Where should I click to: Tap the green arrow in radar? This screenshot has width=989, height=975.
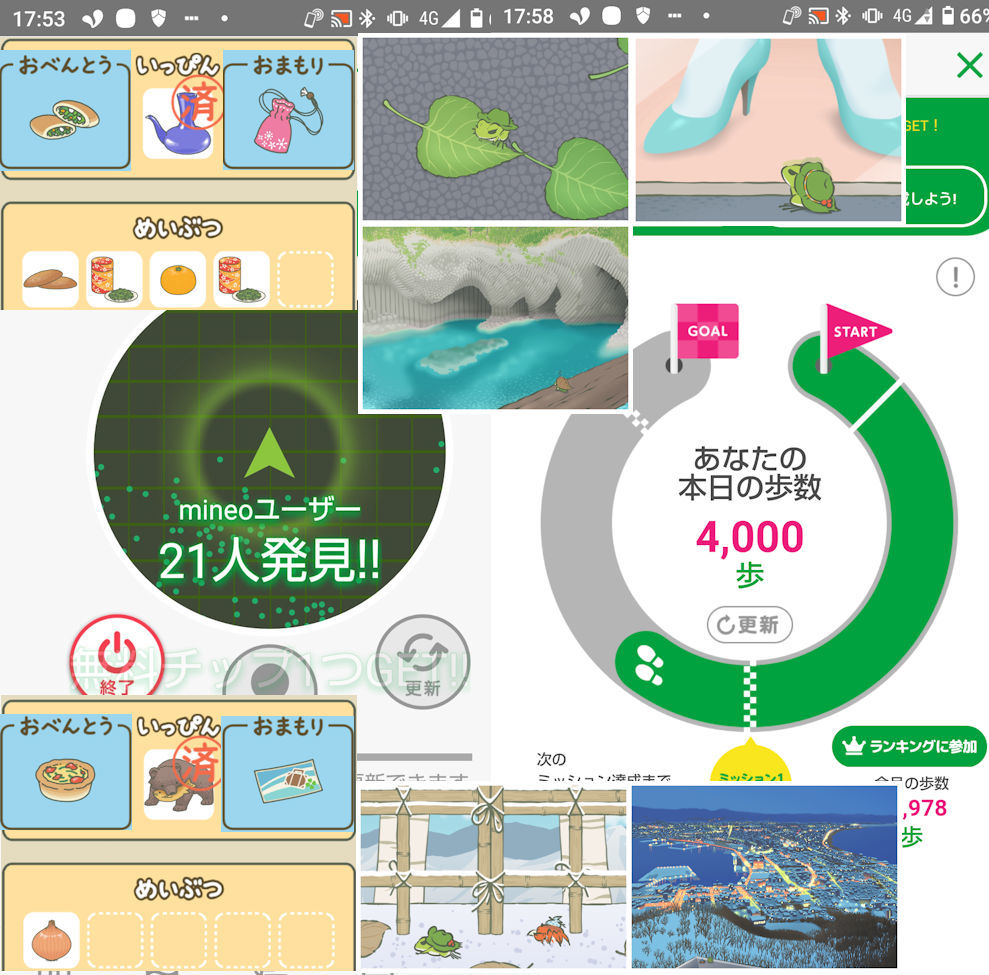(x=269, y=453)
